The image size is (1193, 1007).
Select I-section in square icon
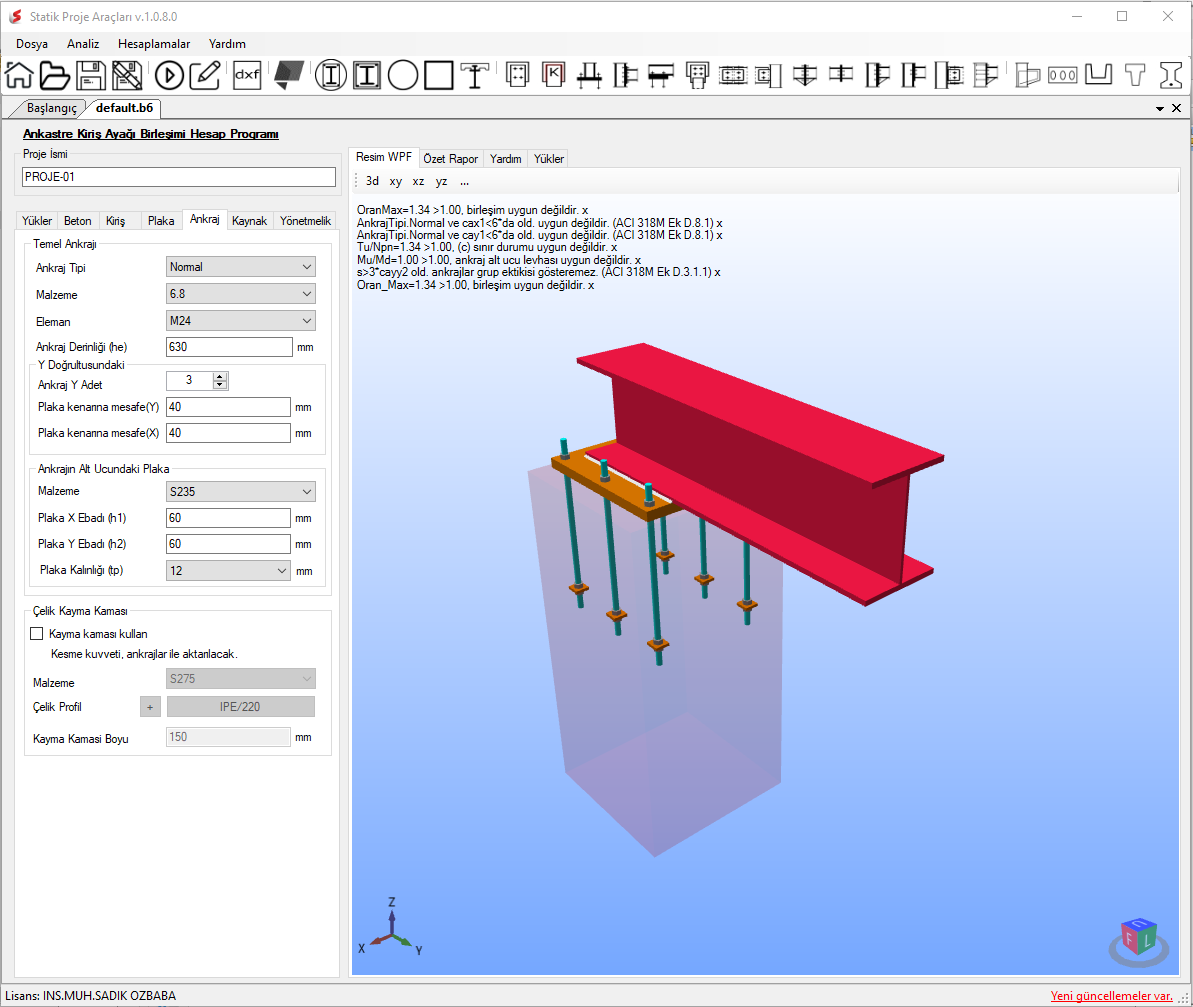[367, 75]
